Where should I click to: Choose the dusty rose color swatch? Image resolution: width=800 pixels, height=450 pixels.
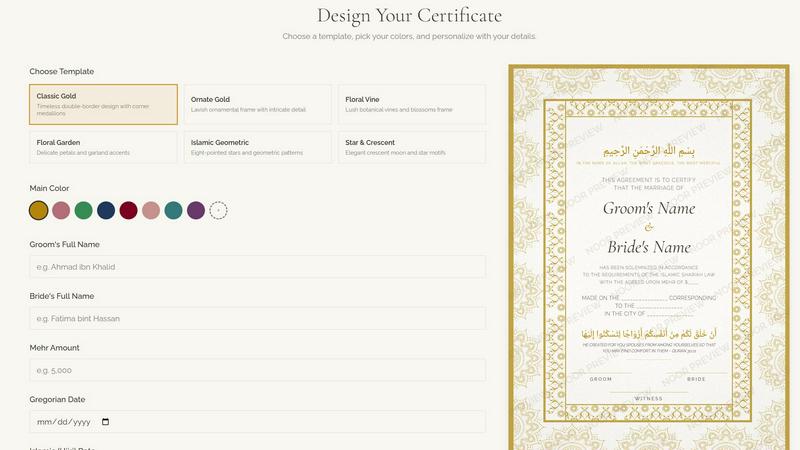point(61,210)
